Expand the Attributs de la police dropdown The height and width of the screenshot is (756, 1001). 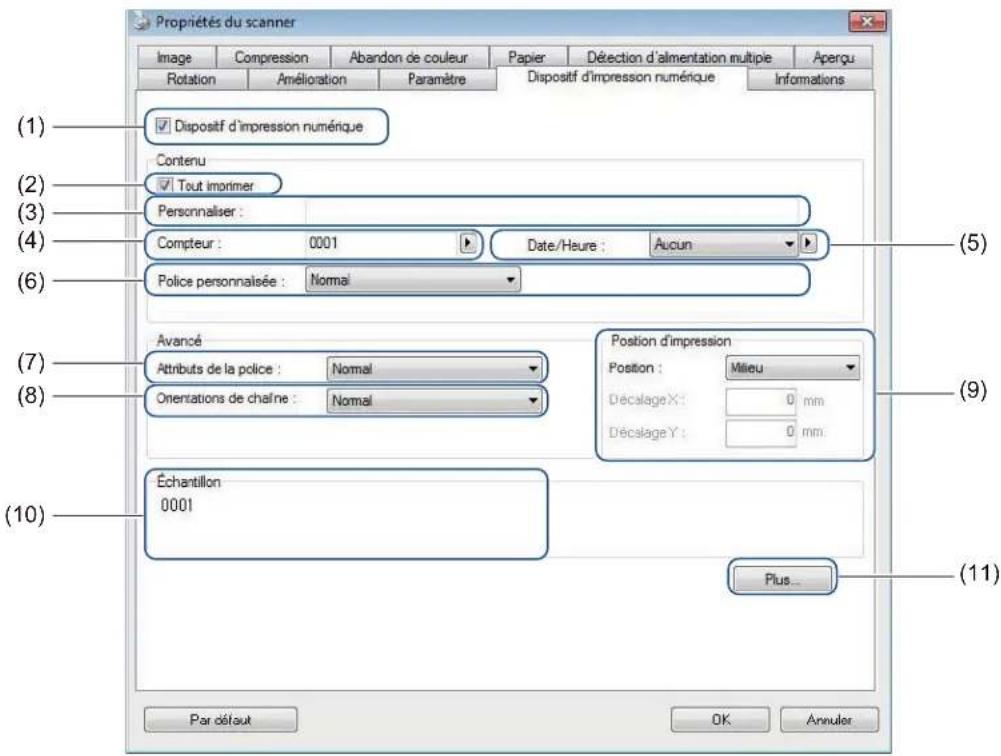pyautogui.click(x=434, y=368)
